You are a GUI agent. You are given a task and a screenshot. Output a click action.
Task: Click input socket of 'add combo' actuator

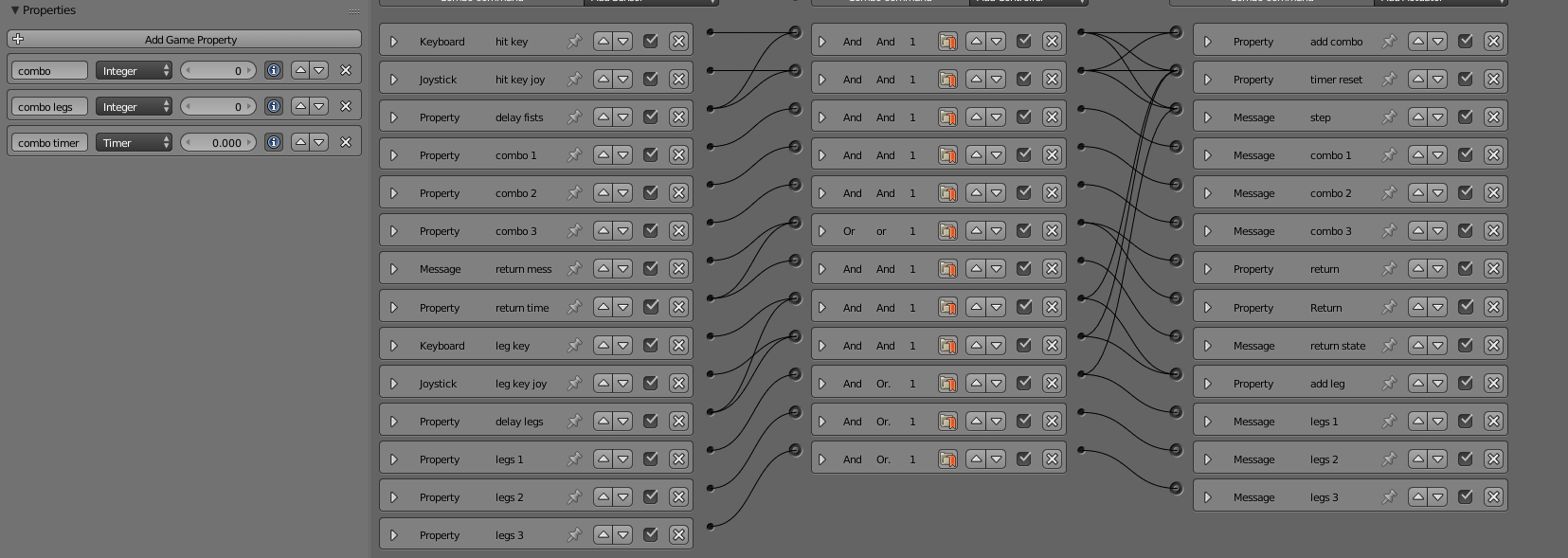point(1176,32)
